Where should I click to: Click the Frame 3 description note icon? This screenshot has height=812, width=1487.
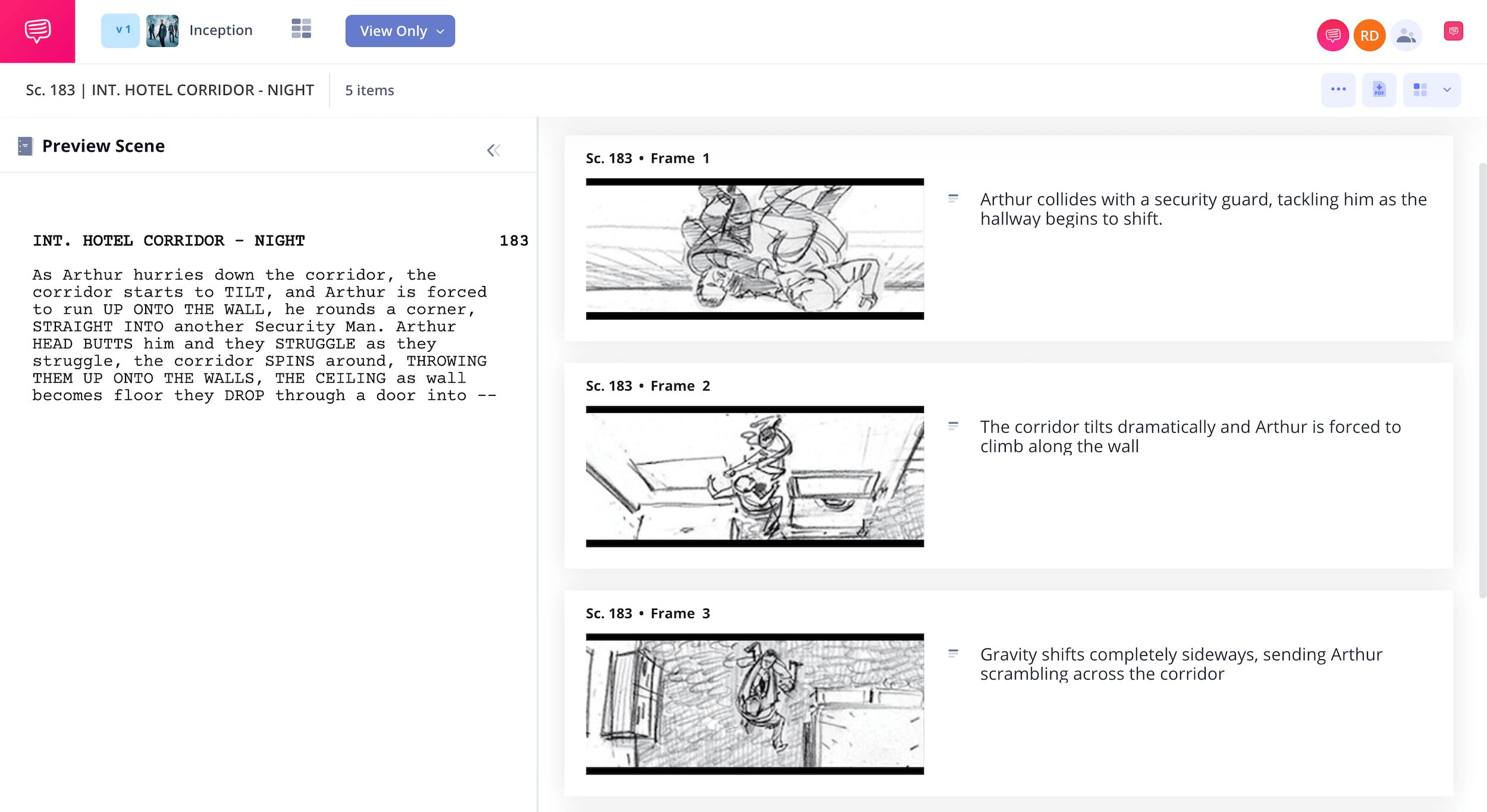[x=953, y=654]
